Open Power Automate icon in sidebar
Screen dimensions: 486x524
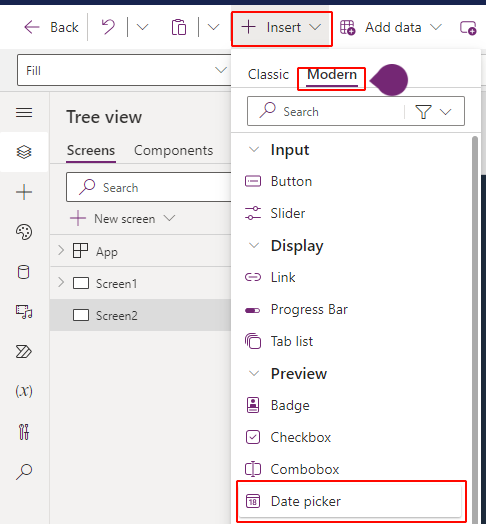click(24, 352)
